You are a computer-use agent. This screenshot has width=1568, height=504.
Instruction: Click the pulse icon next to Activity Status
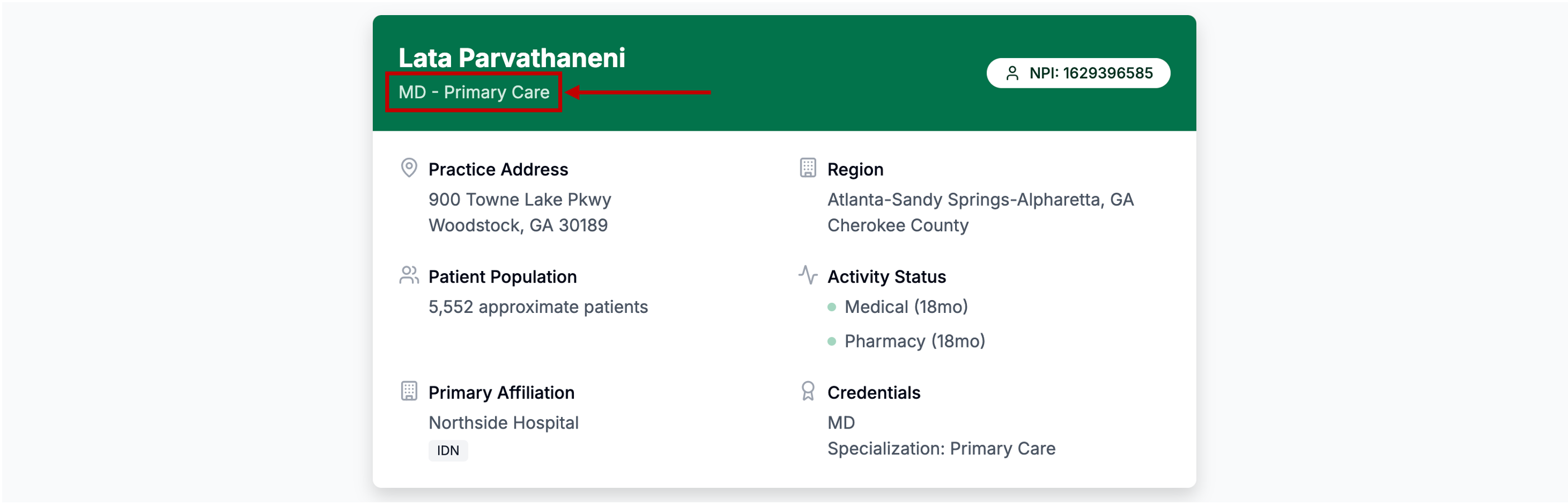[807, 275]
